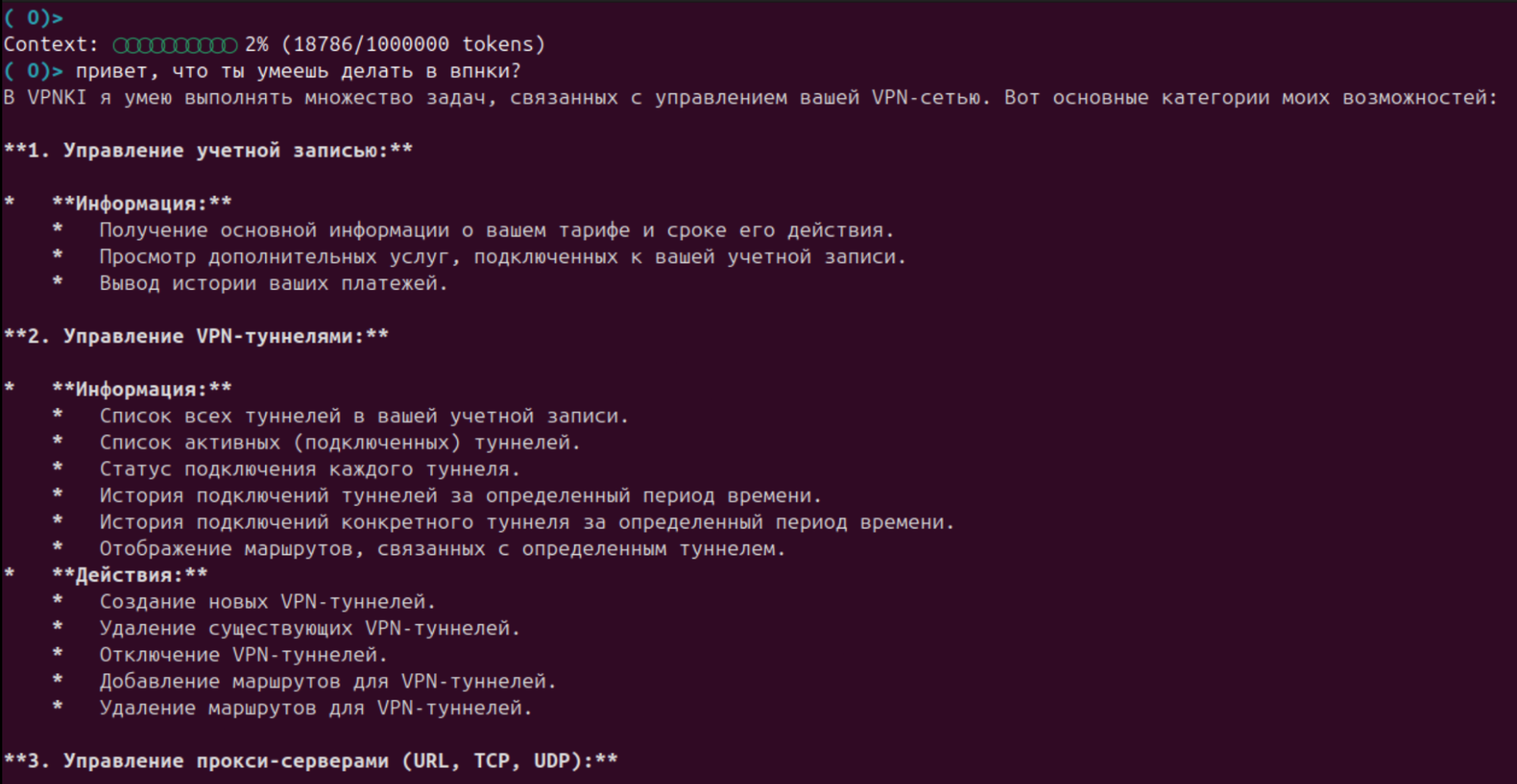This screenshot has width=1517, height=784.
Task: Click the word "VPNKI" in the reply
Action: pos(57,98)
